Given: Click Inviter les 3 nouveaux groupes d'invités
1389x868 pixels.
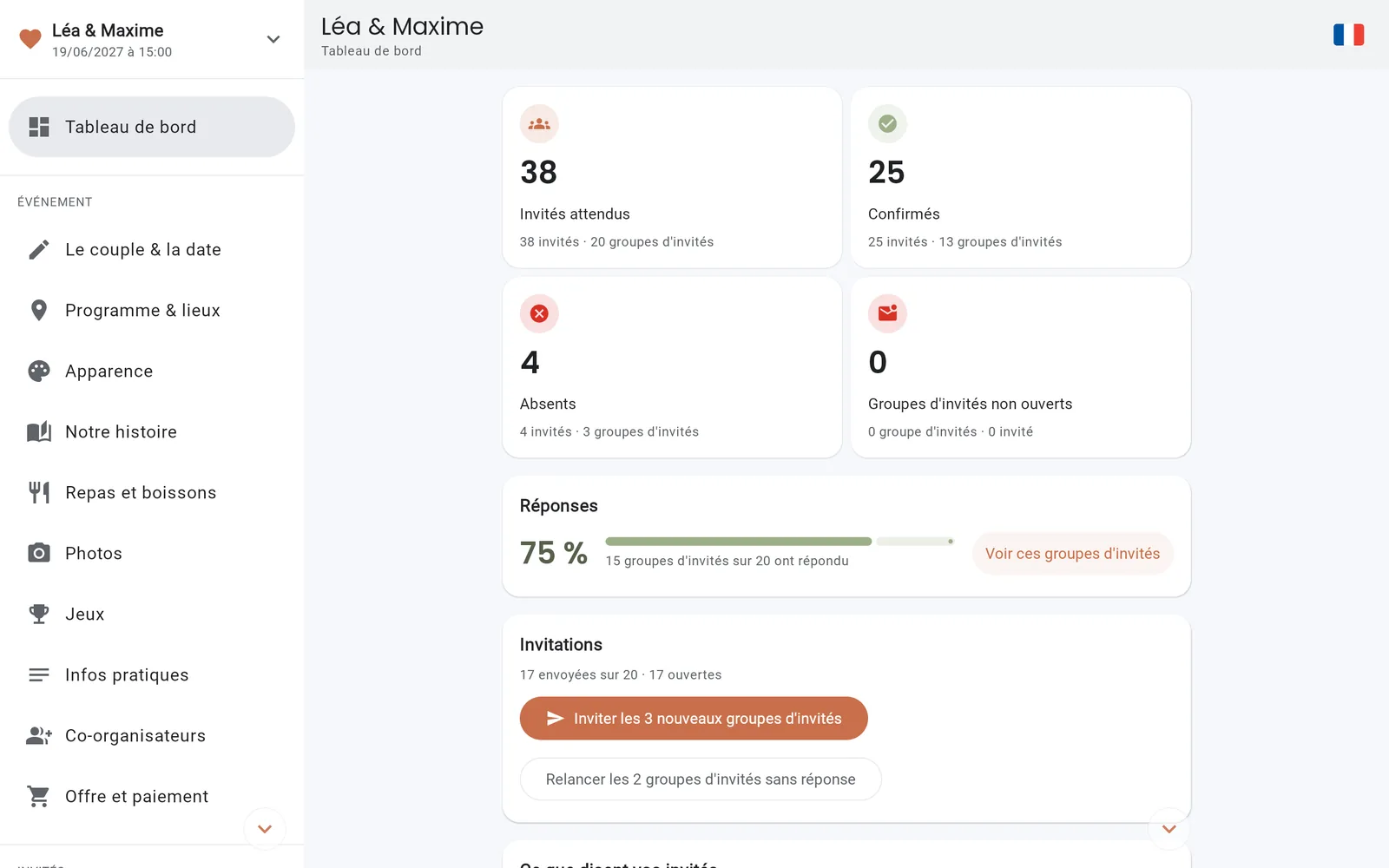Looking at the screenshot, I should click(694, 719).
